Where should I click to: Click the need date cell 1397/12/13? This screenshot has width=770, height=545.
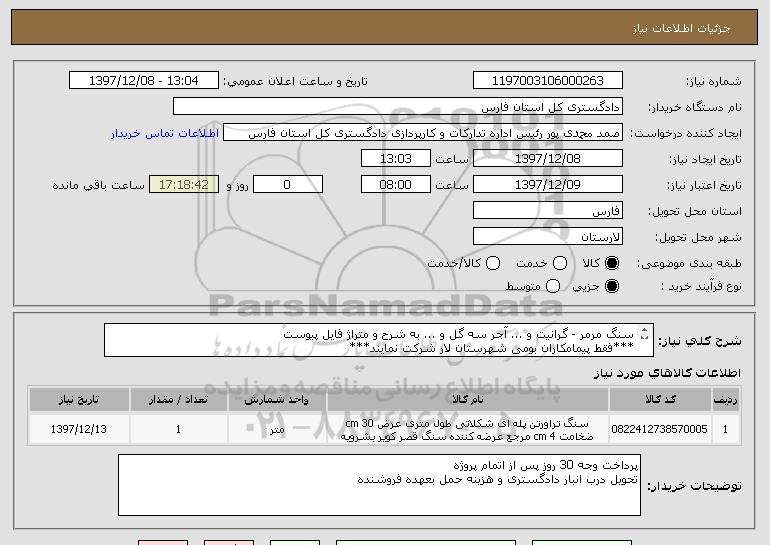coord(79,429)
